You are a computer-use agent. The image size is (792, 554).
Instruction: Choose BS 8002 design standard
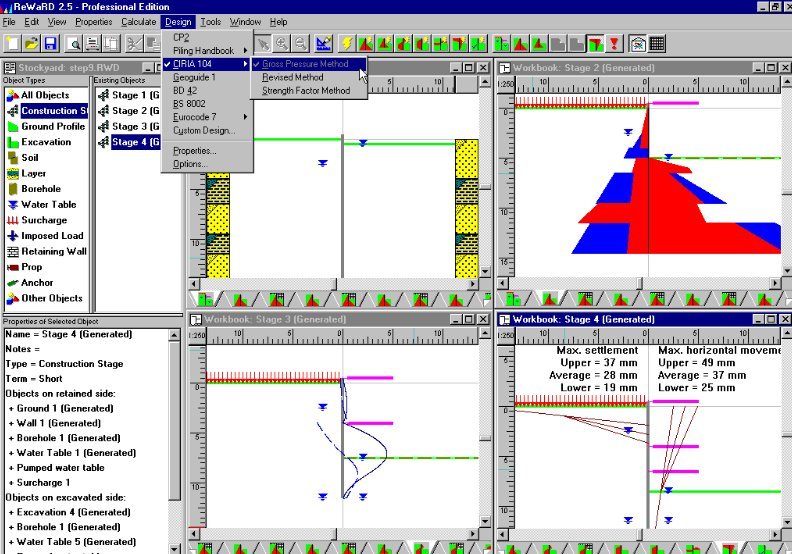[207, 104]
